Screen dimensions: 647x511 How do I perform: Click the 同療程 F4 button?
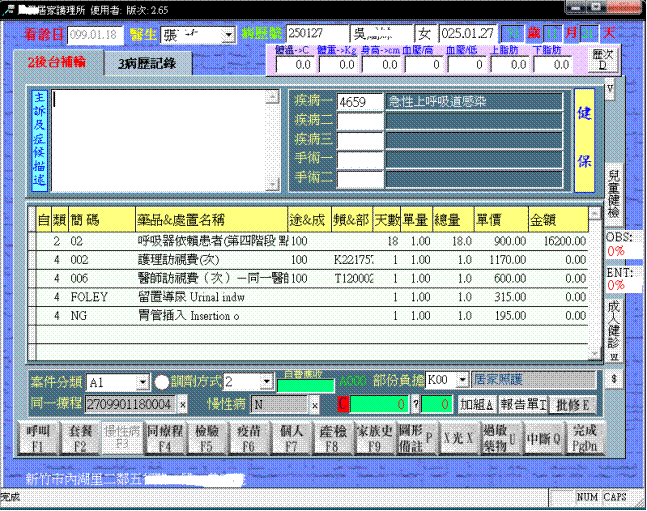click(164, 436)
